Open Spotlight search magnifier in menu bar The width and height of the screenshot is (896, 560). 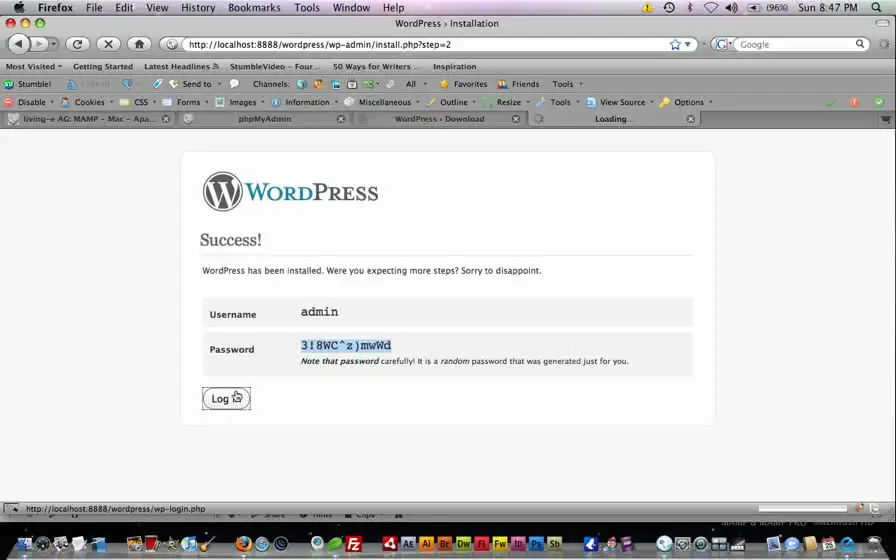point(876,7)
